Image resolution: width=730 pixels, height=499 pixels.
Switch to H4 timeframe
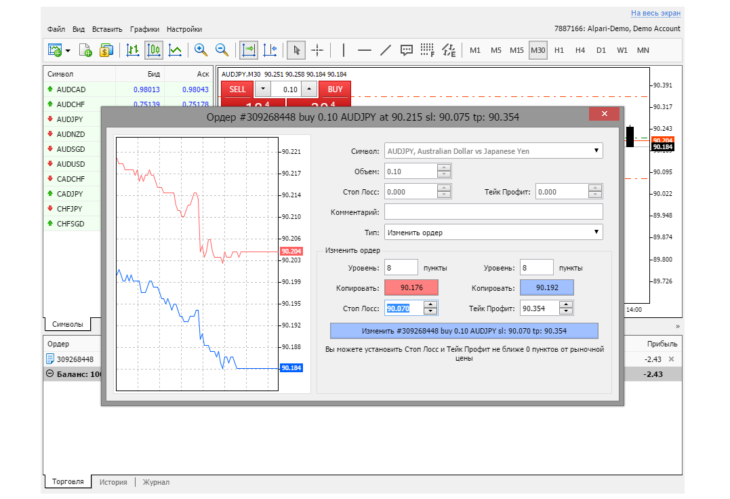pos(580,50)
